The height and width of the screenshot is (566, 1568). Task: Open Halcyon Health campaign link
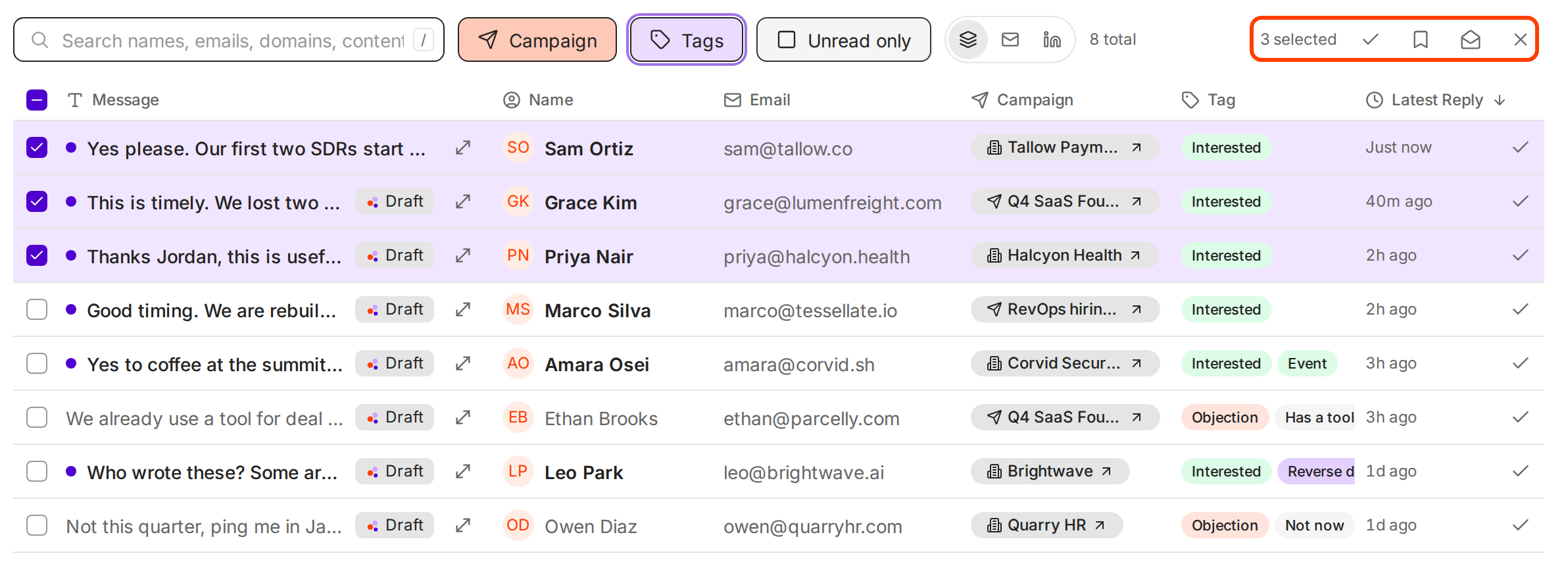pos(1064,255)
